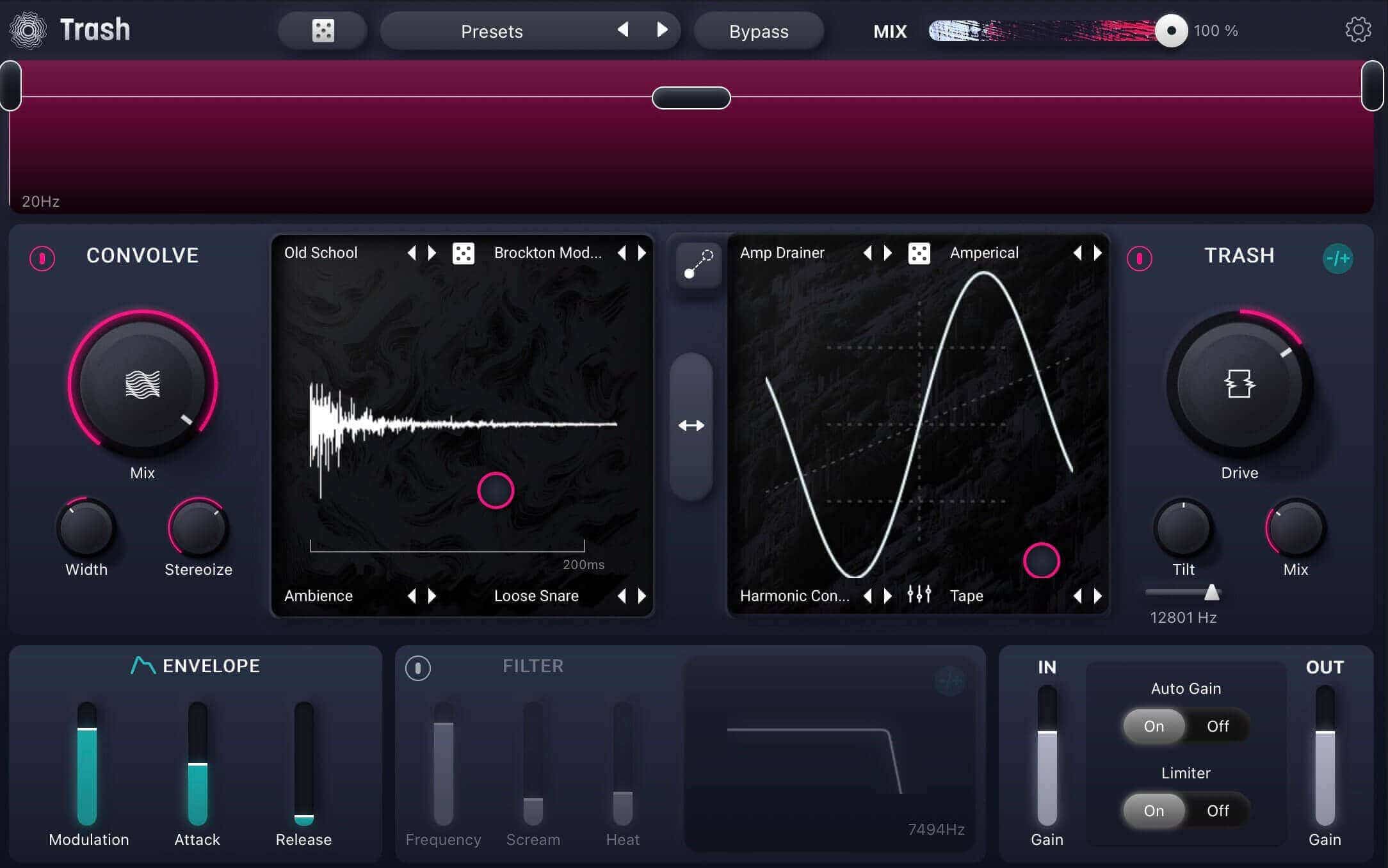Viewport: 1388px width, 868px height.
Task: Click the module routing link icon
Action: pos(698,264)
